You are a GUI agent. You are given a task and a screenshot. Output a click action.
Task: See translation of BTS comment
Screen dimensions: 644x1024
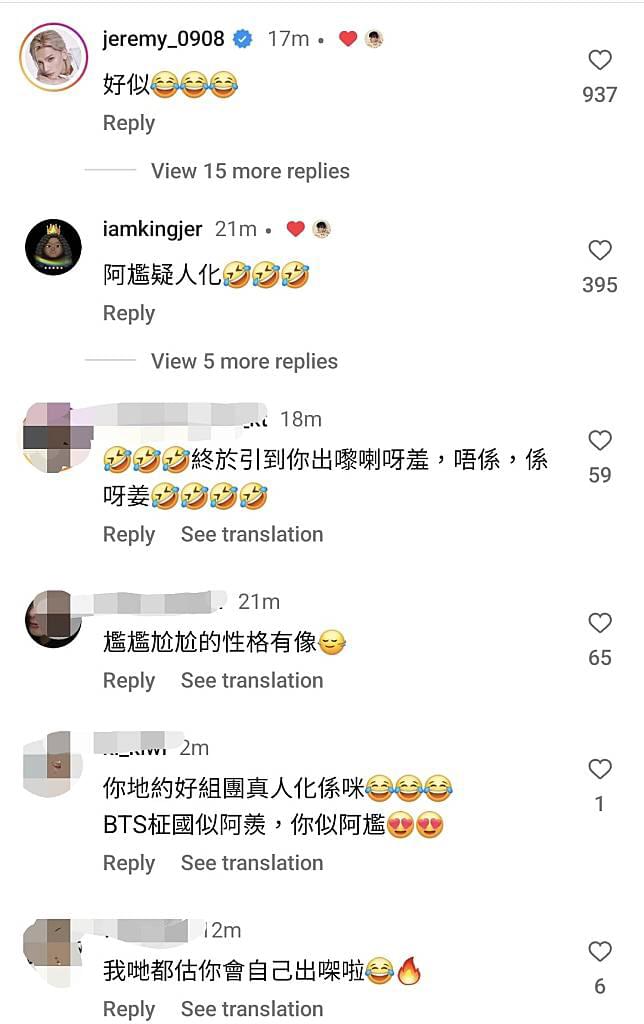[x=252, y=863]
